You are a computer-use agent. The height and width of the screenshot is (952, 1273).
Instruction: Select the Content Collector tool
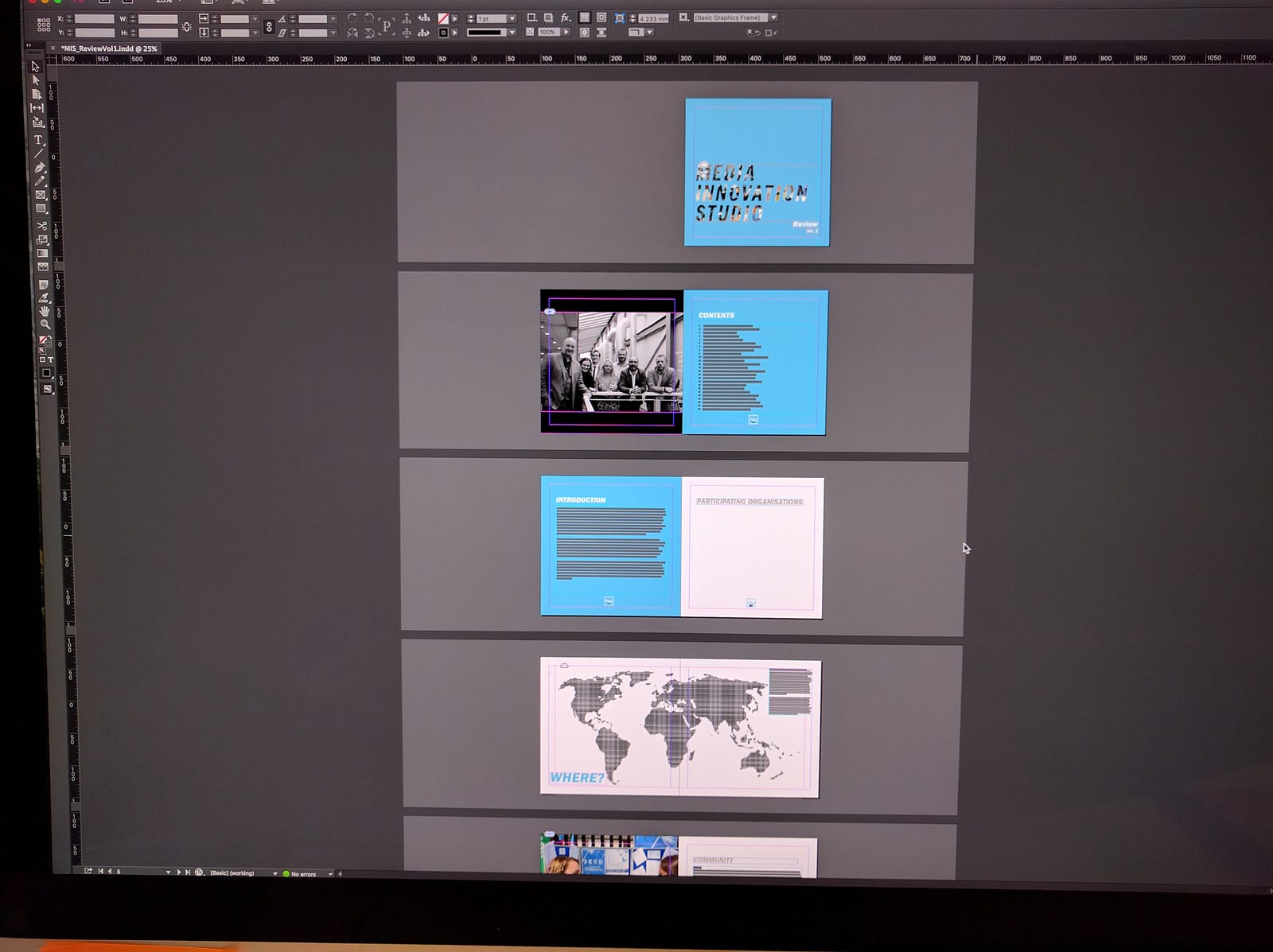[x=37, y=123]
